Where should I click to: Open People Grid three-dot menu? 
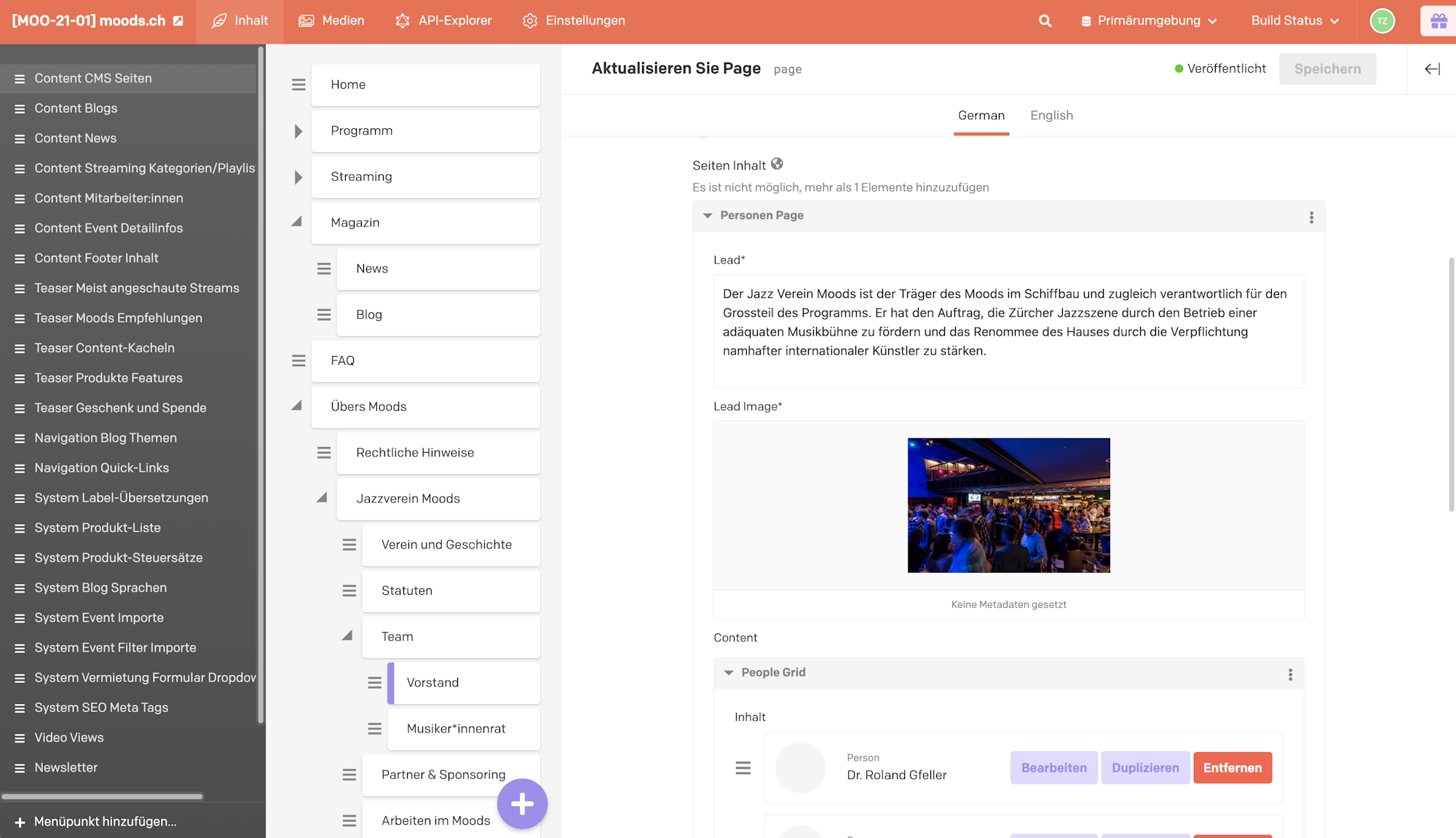coord(1290,674)
